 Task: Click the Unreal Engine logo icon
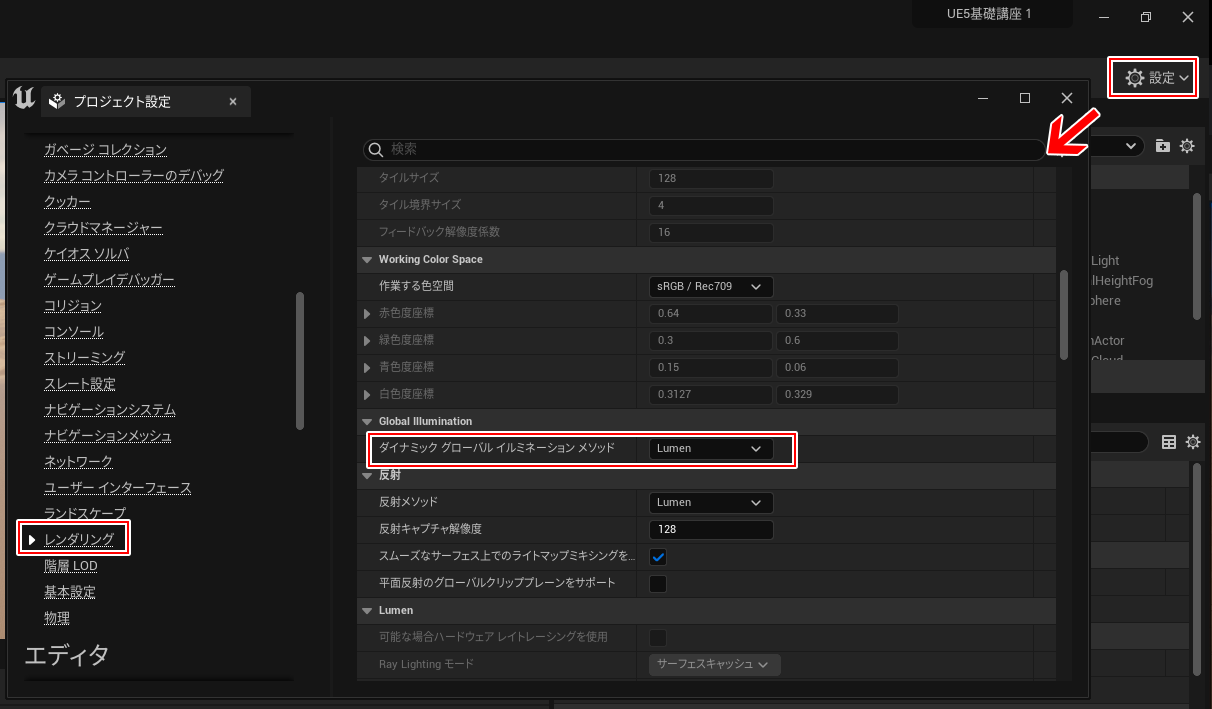pyautogui.click(x=24, y=99)
